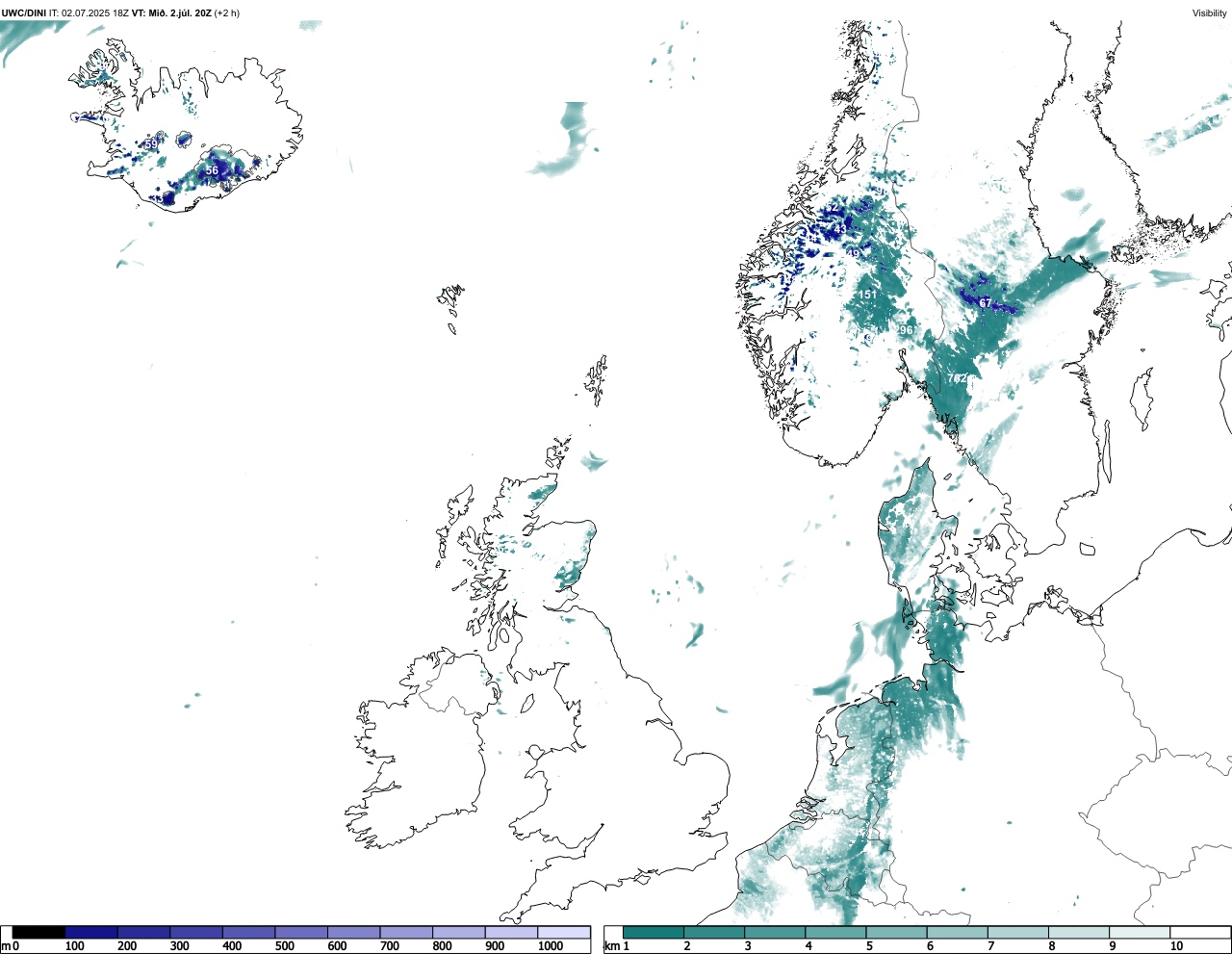Click the '67' visibility value over Sweden
1232x954 pixels.
[x=985, y=303]
